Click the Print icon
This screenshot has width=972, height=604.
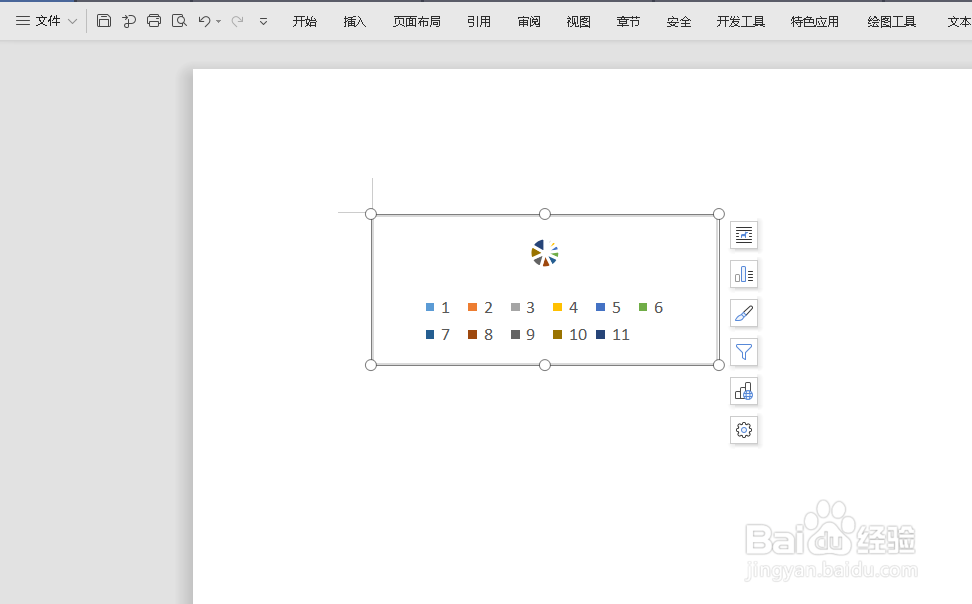pyautogui.click(x=154, y=21)
